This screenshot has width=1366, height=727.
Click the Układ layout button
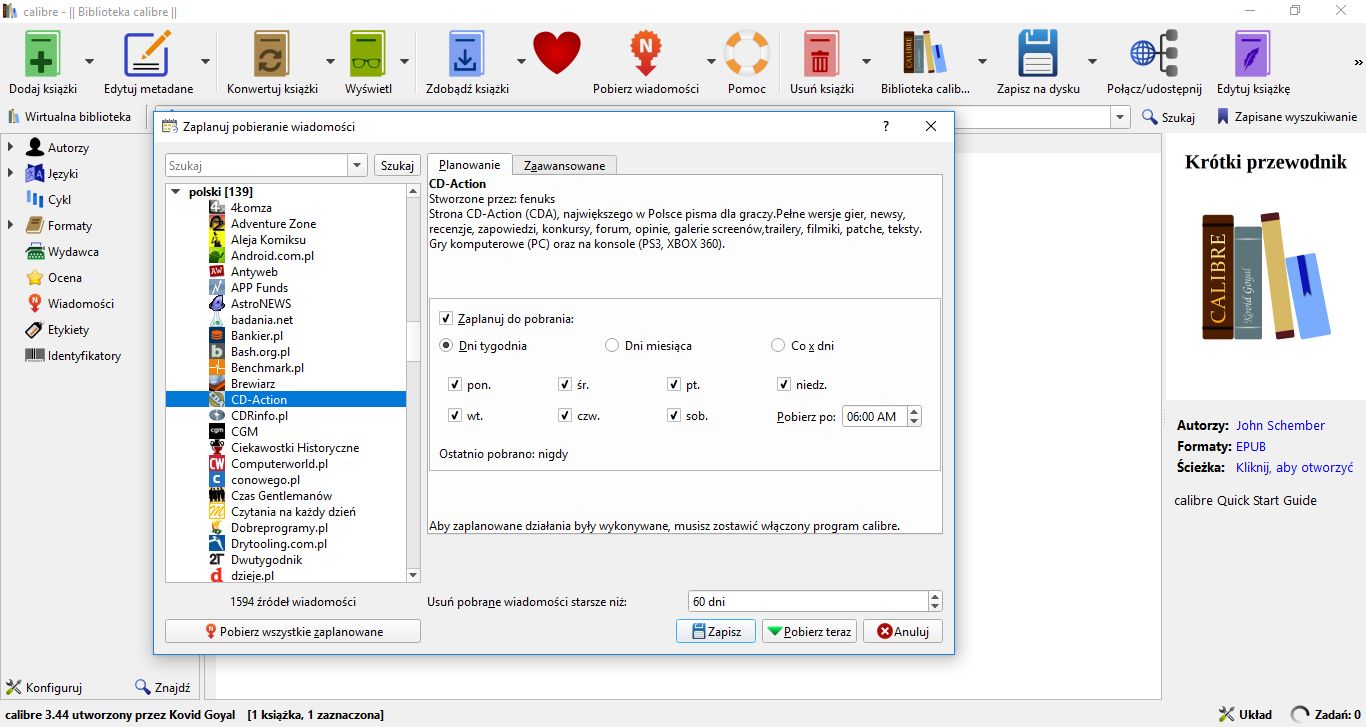(1245, 715)
